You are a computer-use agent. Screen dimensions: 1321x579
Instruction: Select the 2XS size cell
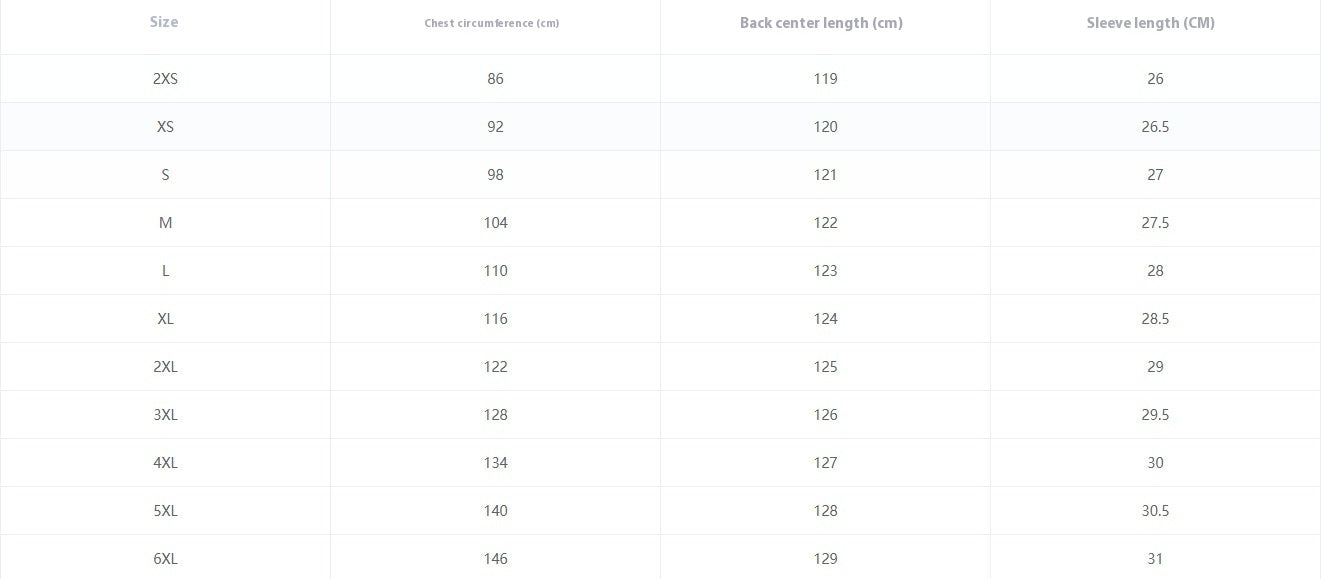(165, 79)
